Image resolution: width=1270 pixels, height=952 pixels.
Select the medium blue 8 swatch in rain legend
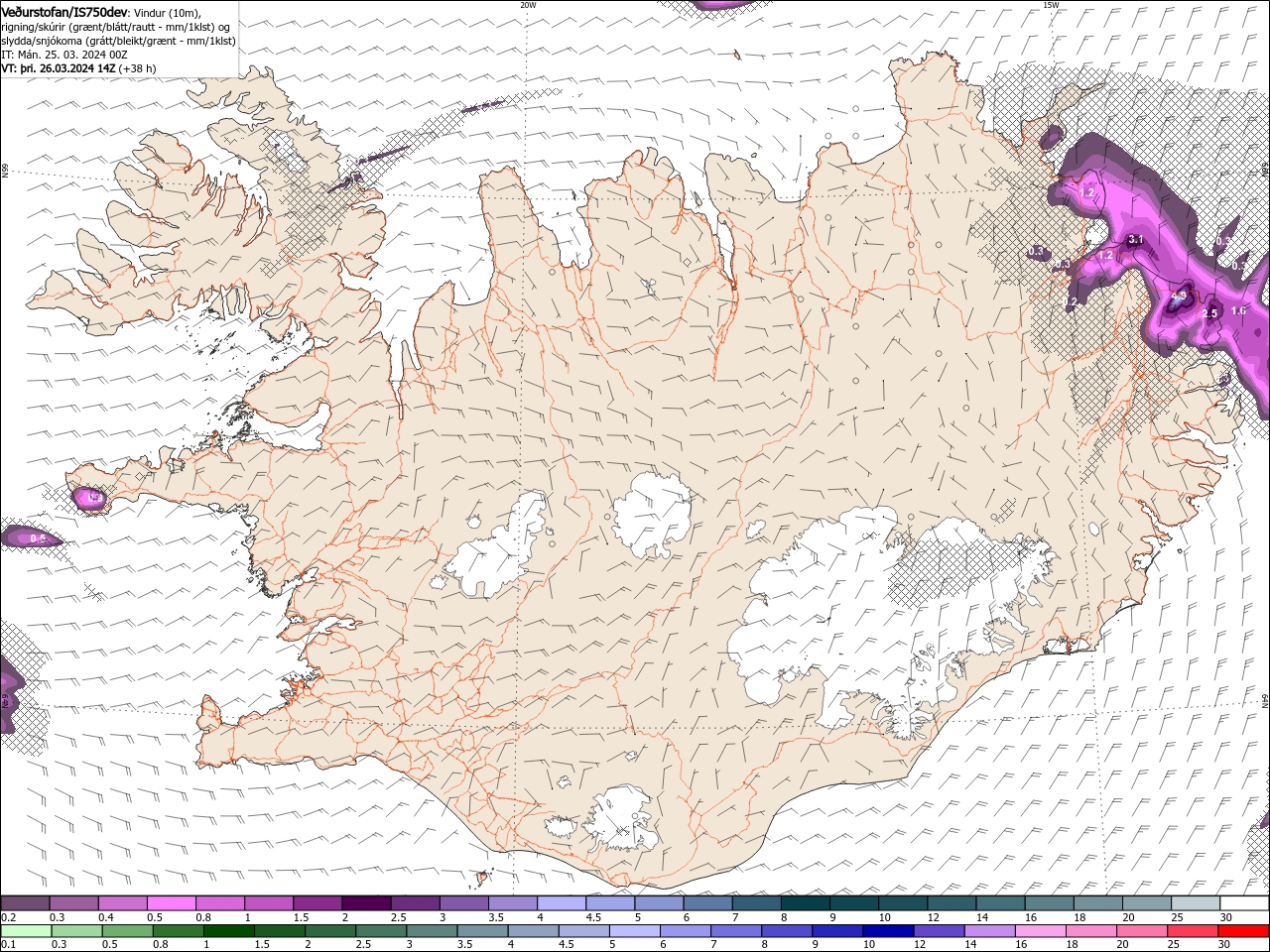(787, 931)
